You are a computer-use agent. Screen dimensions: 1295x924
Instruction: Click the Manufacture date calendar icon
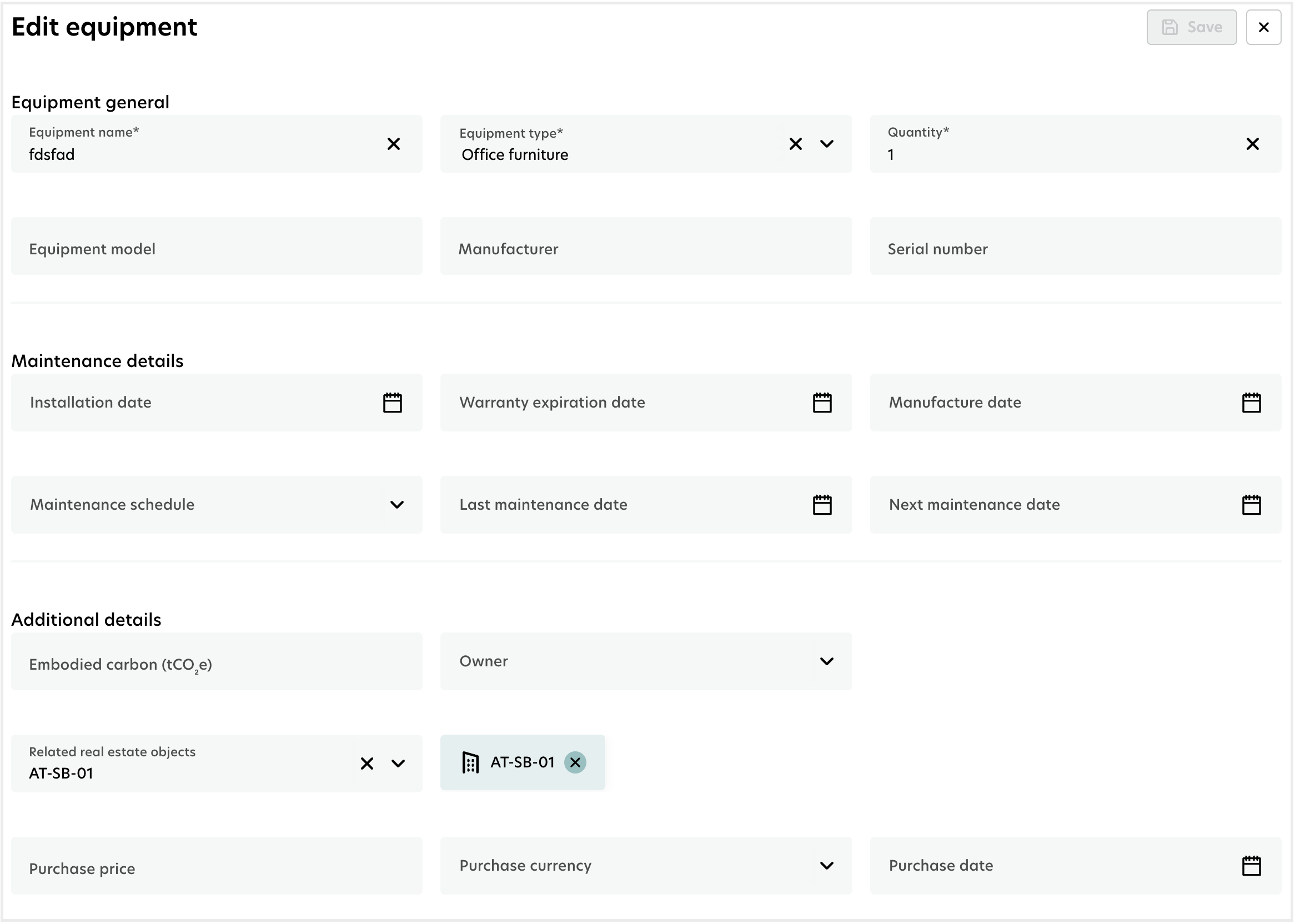tap(1252, 402)
